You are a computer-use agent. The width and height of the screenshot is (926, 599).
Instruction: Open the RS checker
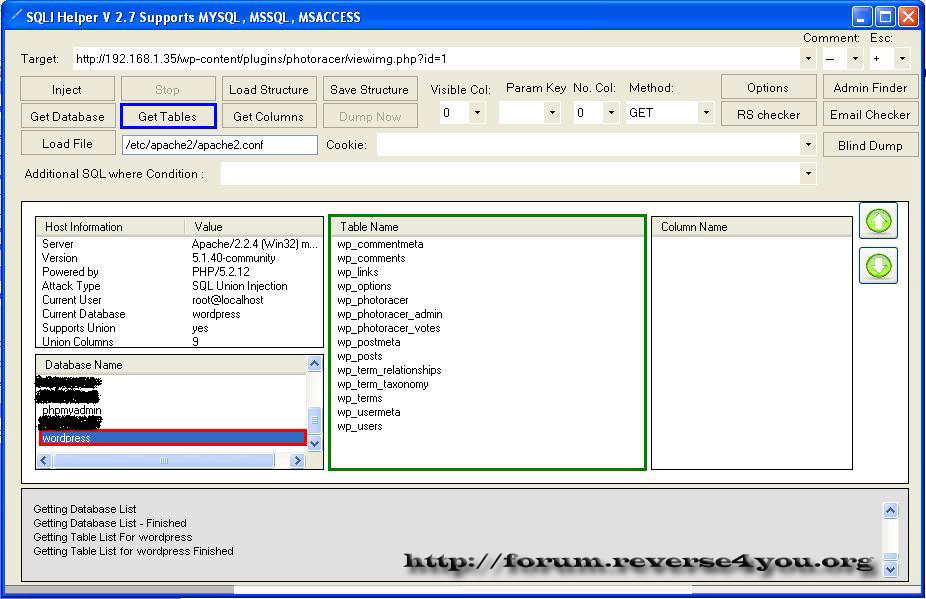tap(768, 115)
